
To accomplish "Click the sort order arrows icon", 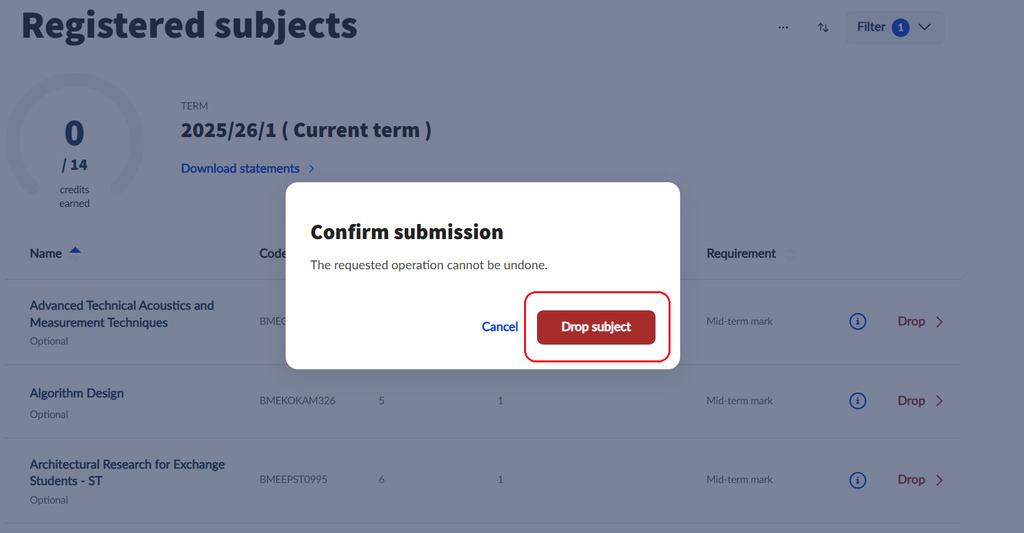I will click(x=823, y=27).
